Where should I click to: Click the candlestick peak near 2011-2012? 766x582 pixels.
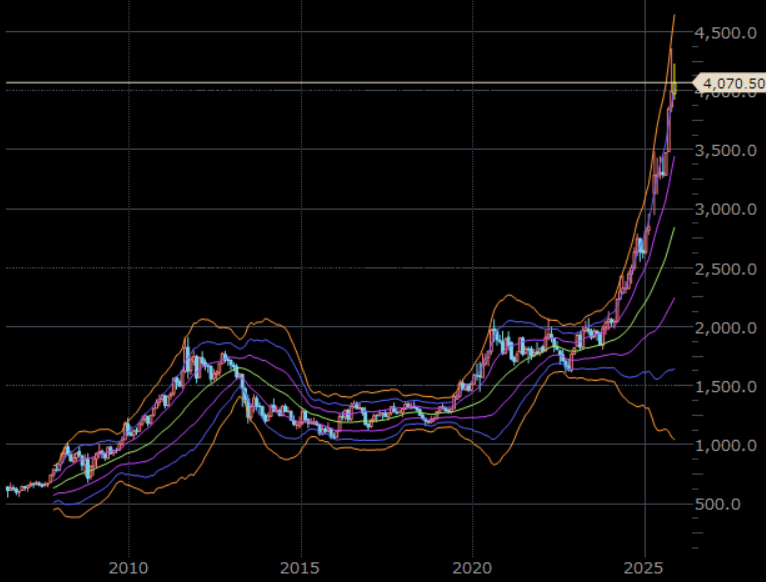click(186, 341)
